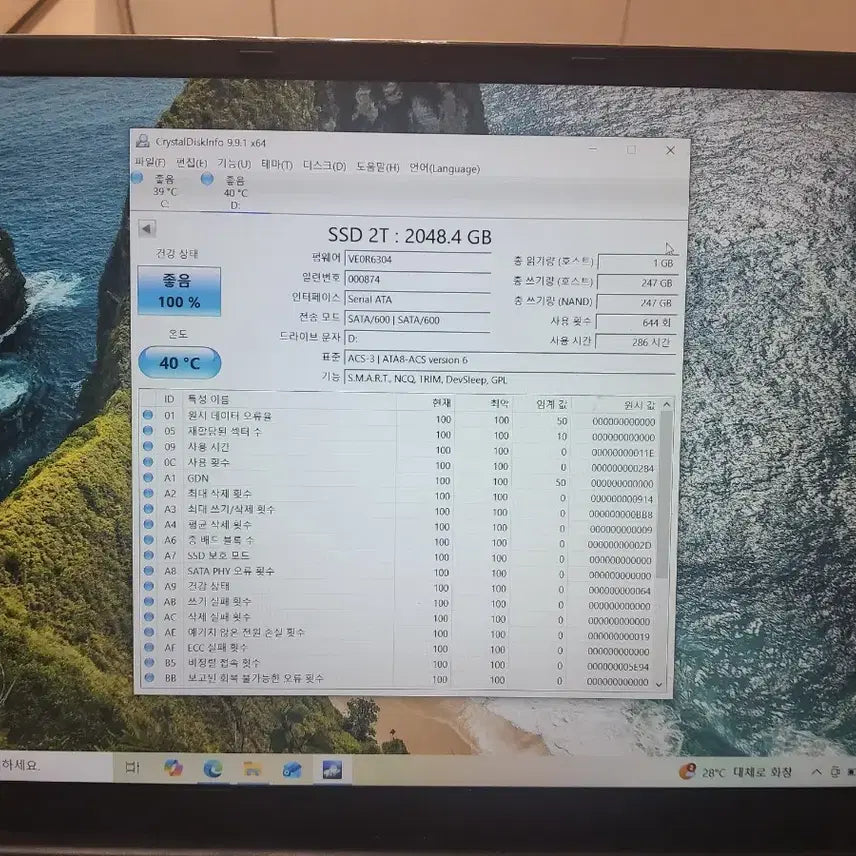Click status icon of ECC 실패 횟수 row

click(x=148, y=646)
